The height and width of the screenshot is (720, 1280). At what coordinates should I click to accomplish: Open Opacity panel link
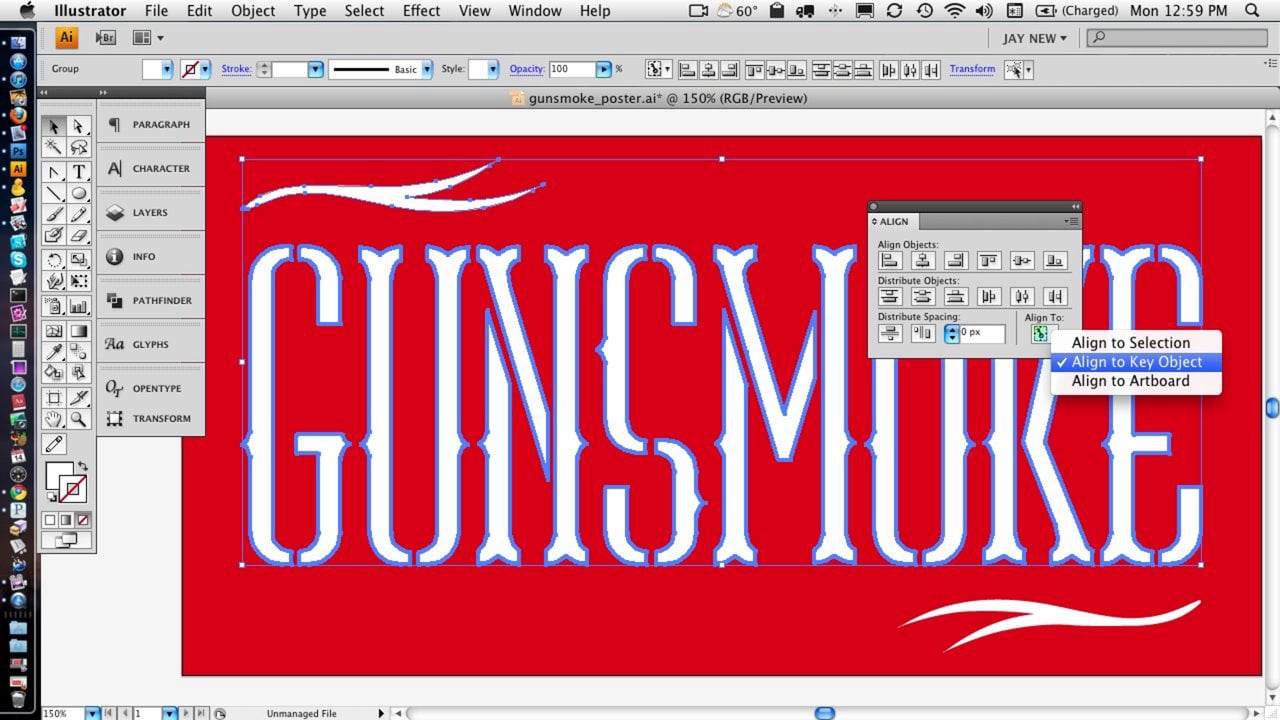click(x=527, y=69)
